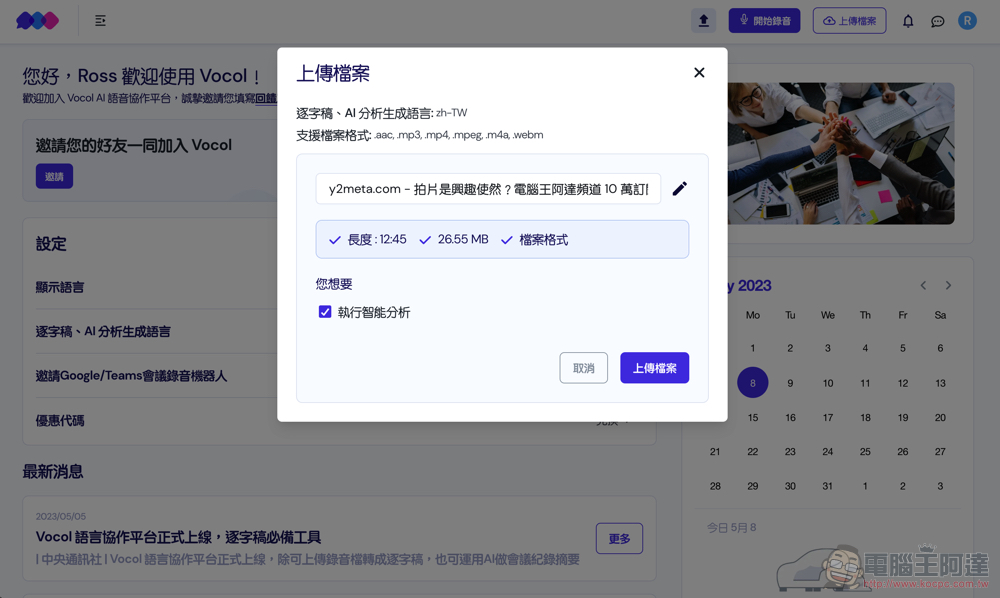Go to previous calendar month
This screenshot has width=1000, height=598.
coord(923,286)
